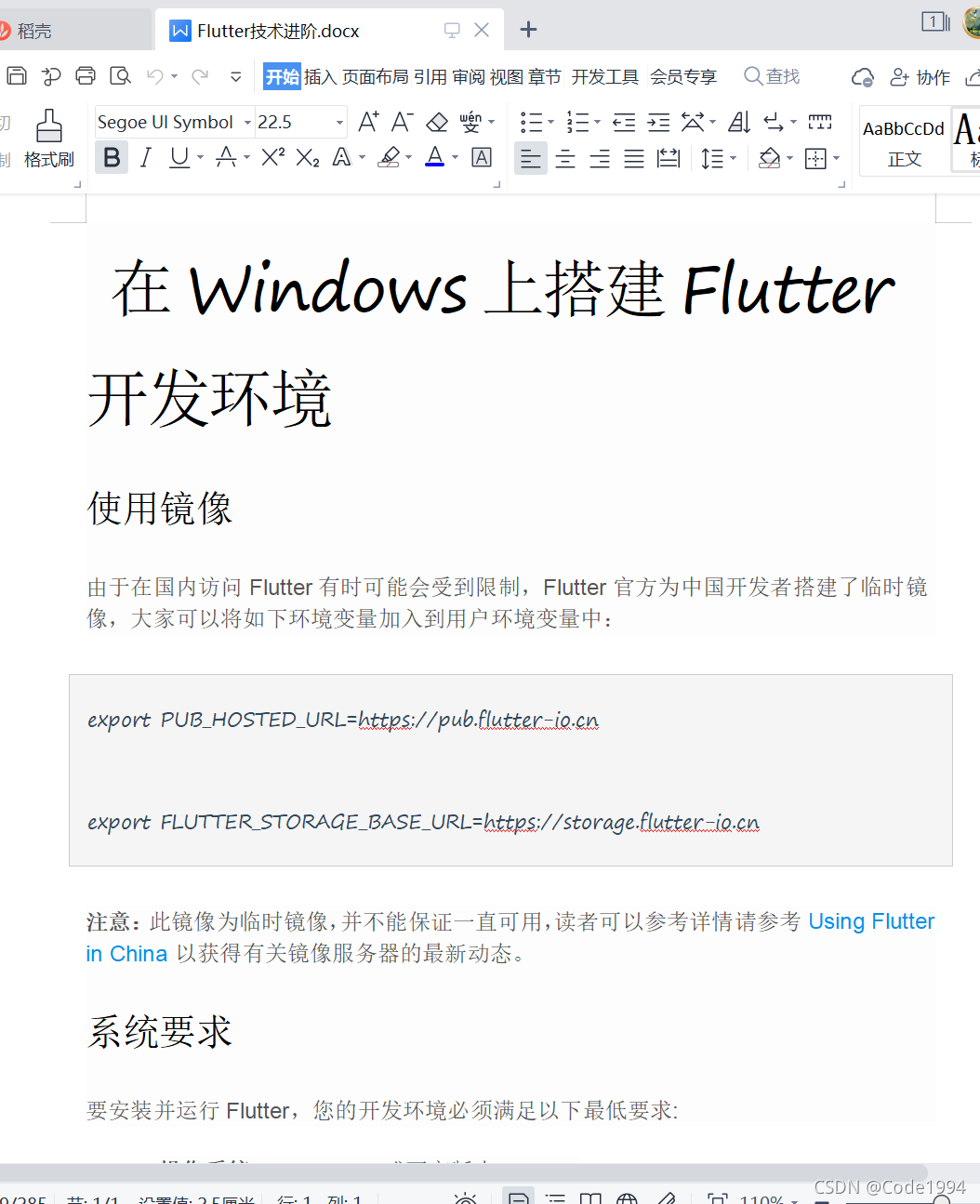The height and width of the screenshot is (1204, 980).
Task: Decrease indent icon
Action: coord(625,122)
